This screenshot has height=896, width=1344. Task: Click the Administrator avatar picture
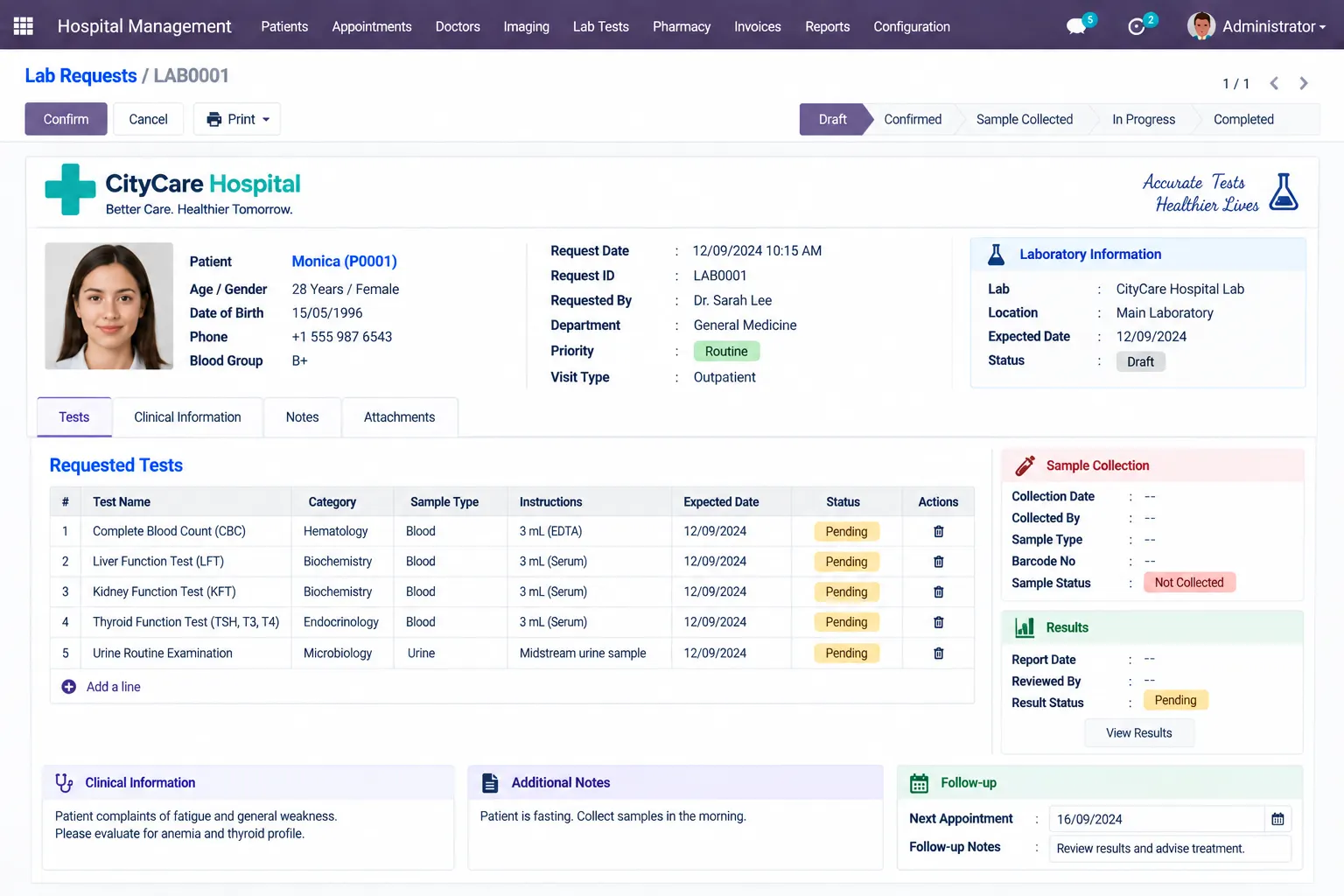point(1201,26)
